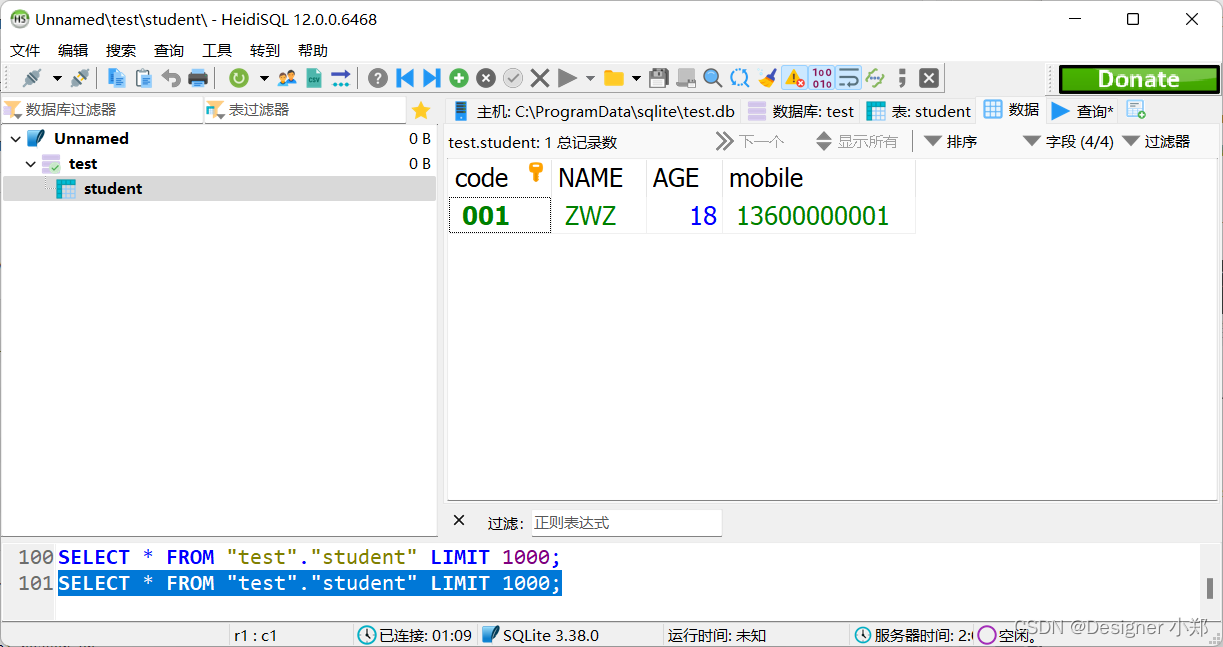Jump to the first row with the blue arrow
Screen dimensions: 1223x647
point(405,78)
